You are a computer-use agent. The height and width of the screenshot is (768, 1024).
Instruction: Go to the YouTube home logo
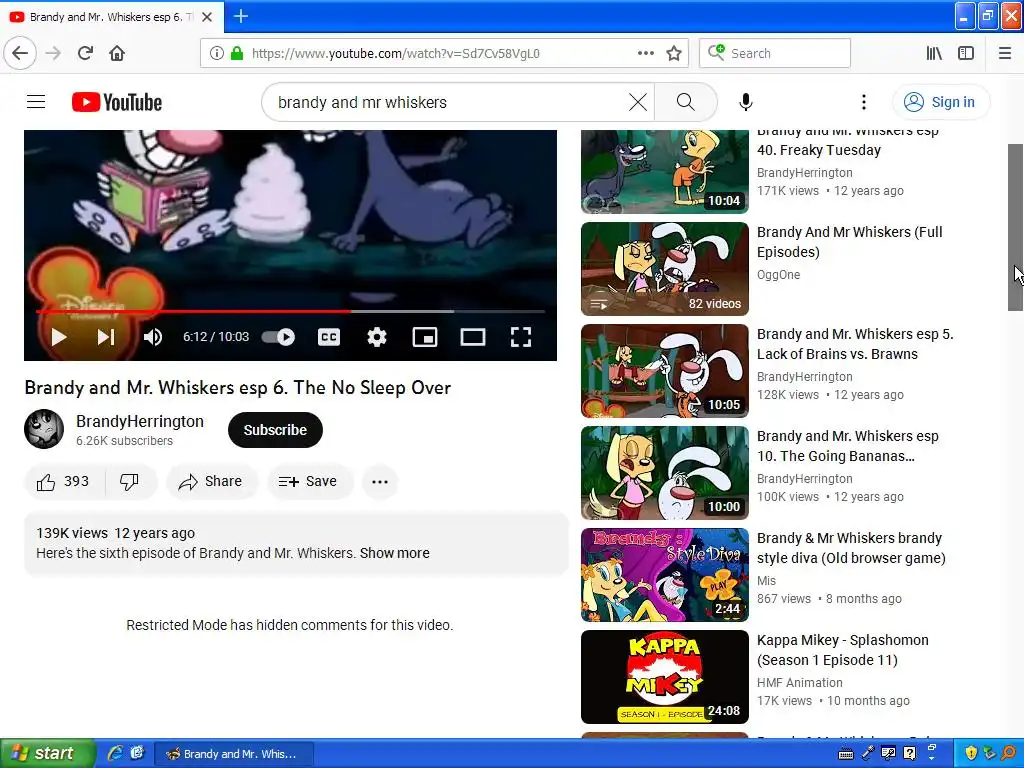pyautogui.click(x=117, y=102)
